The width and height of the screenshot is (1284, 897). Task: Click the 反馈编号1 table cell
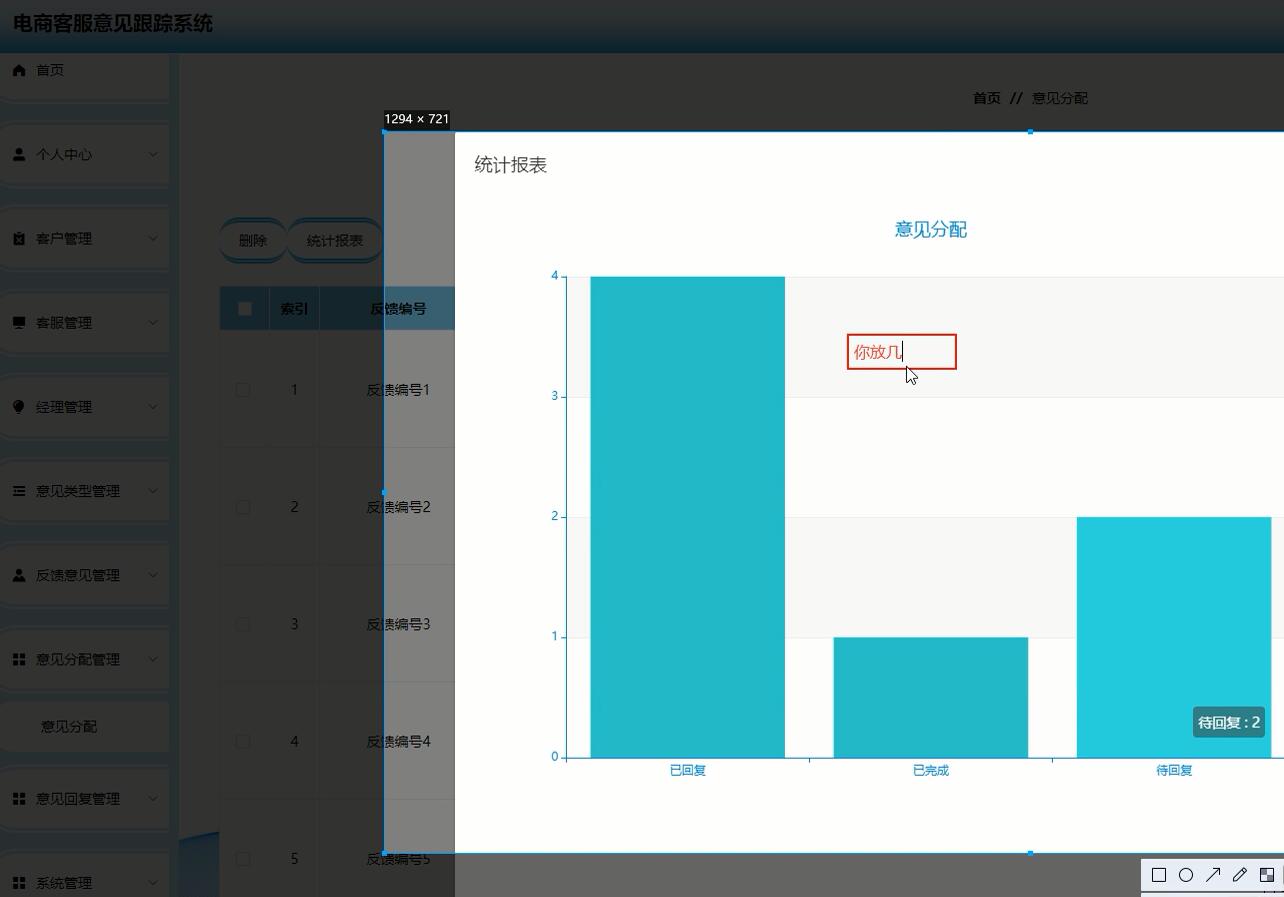[x=398, y=390]
